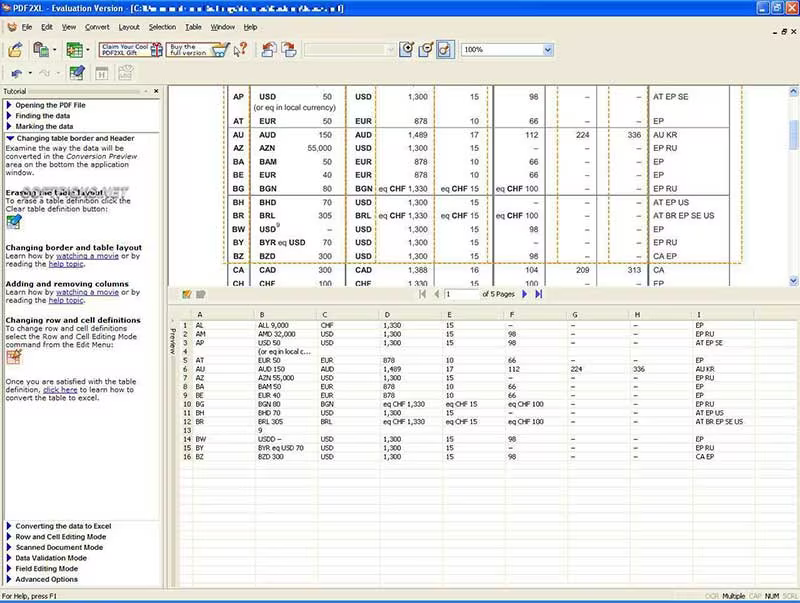Click the PDF view scroll down arrow
The image size is (800, 603).
point(793,281)
